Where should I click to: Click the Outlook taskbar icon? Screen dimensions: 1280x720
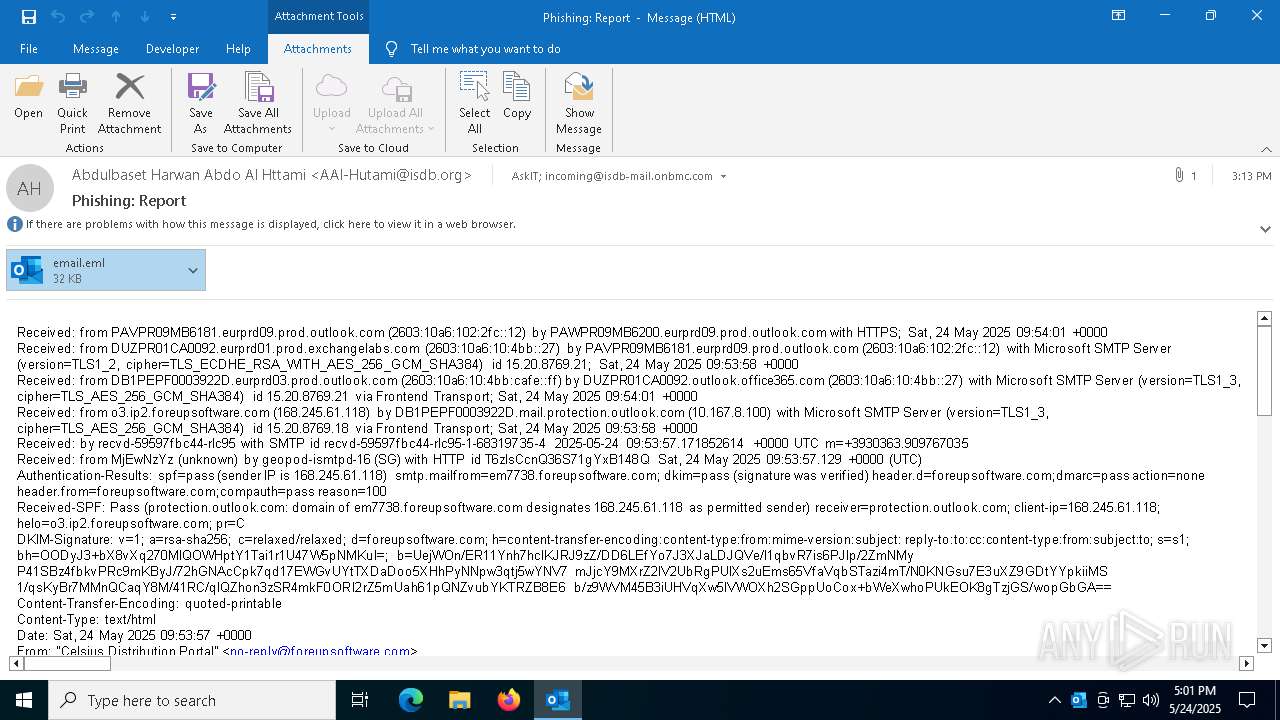pyautogui.click(x=557, y=700)
